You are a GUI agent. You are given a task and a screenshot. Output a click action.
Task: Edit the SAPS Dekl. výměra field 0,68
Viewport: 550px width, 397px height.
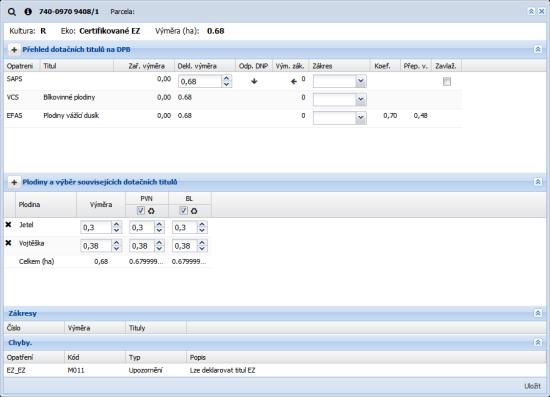(x=200, y=81)
